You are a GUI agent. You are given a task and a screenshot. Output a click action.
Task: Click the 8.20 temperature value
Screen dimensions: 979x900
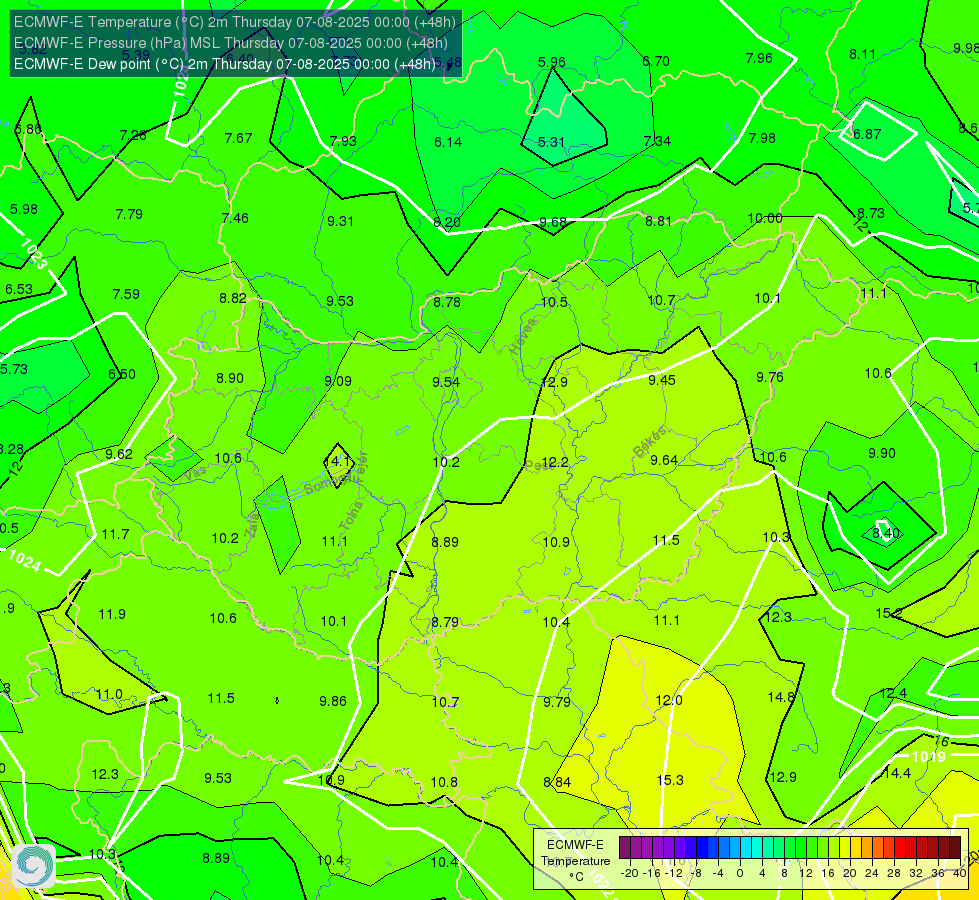point(447,222)
